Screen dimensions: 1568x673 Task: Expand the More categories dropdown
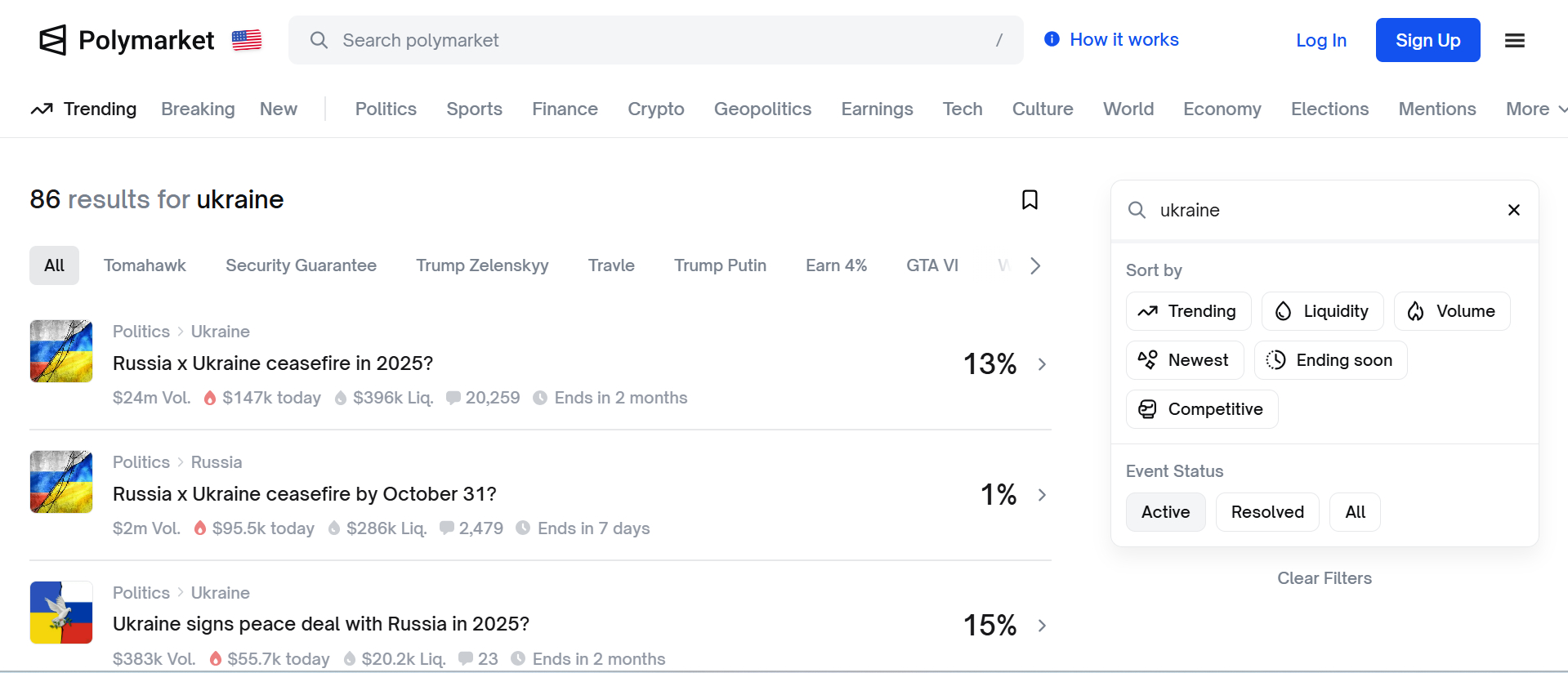[1535, 109]
